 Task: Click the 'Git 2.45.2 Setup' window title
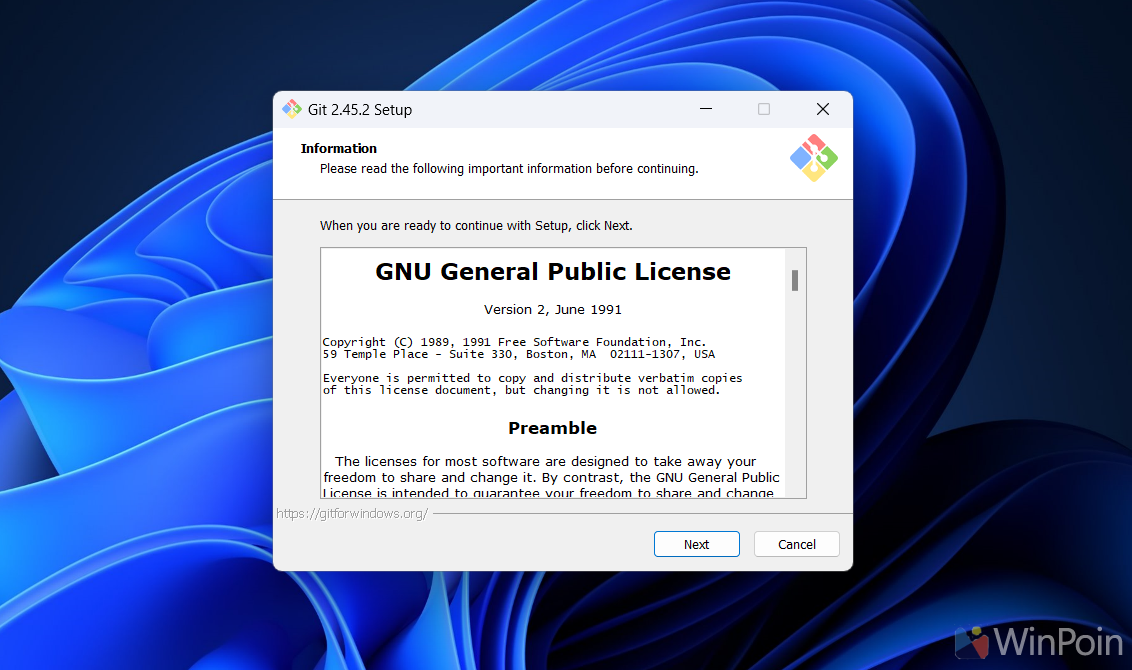pyautogui.click(x=360, y=110)
